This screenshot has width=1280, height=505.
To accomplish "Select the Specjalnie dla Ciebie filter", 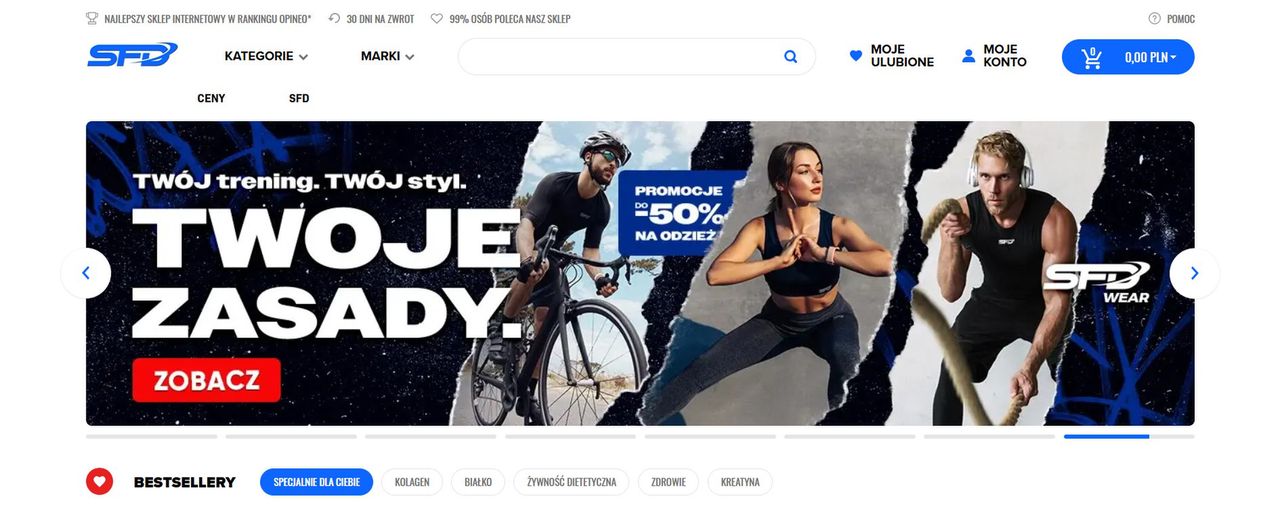I will (316, 482).
